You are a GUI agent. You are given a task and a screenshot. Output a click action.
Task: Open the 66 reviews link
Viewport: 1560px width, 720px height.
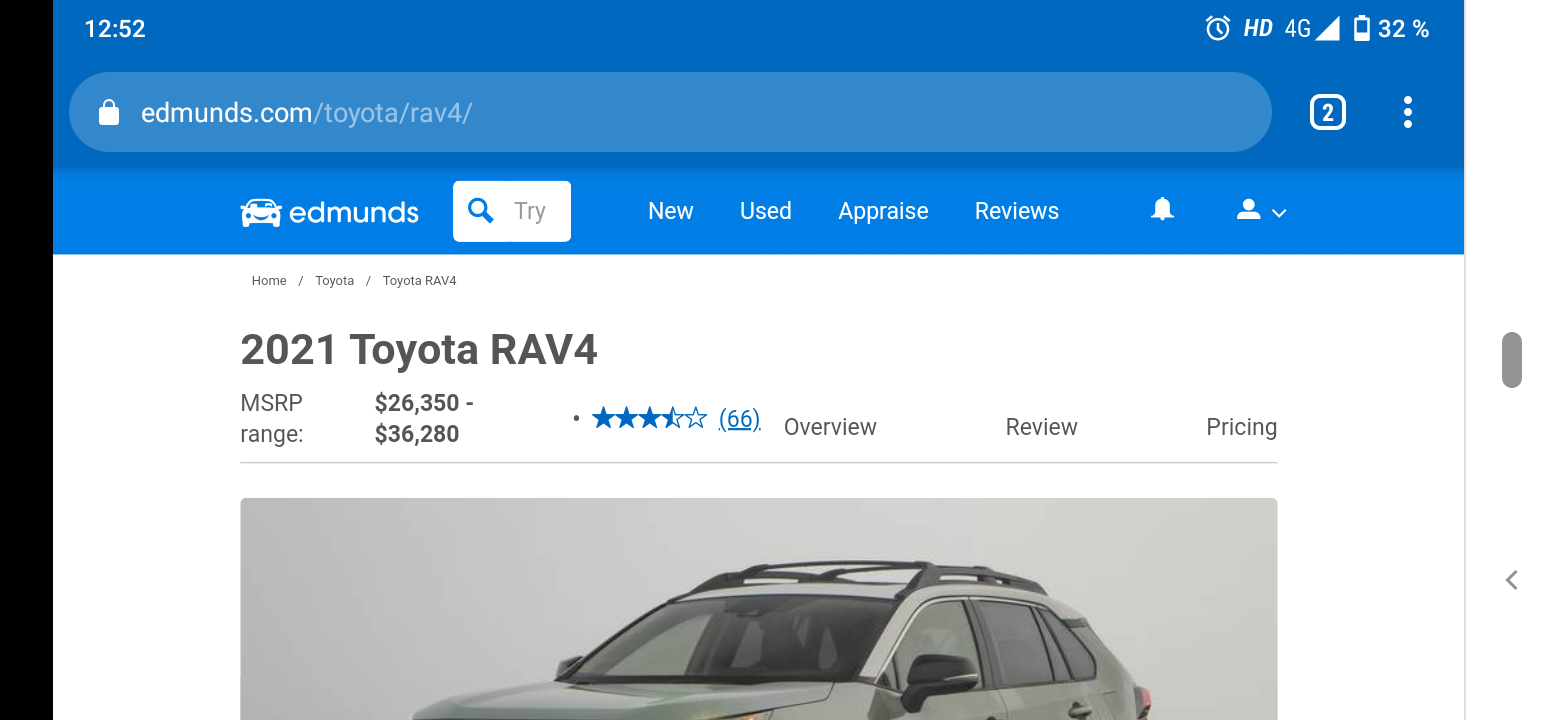coord(739,419)
